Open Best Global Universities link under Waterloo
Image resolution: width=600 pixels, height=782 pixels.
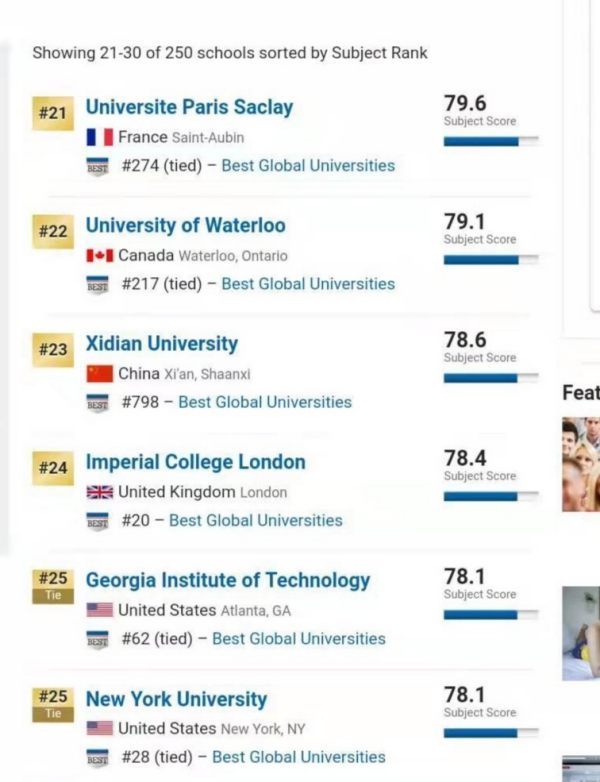[x=308, y=284]
